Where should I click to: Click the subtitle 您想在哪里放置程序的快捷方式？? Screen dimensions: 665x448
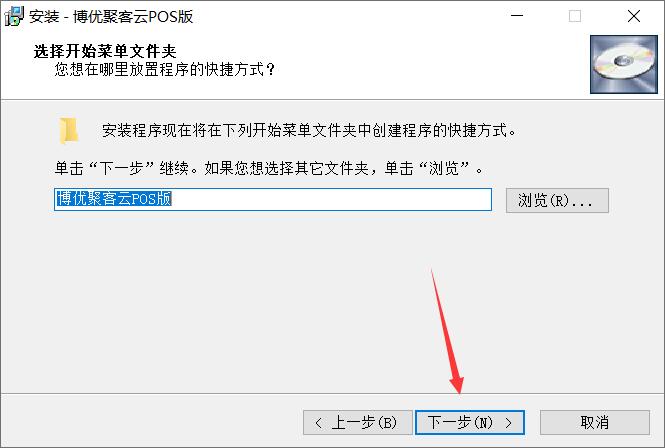(165, 69)
